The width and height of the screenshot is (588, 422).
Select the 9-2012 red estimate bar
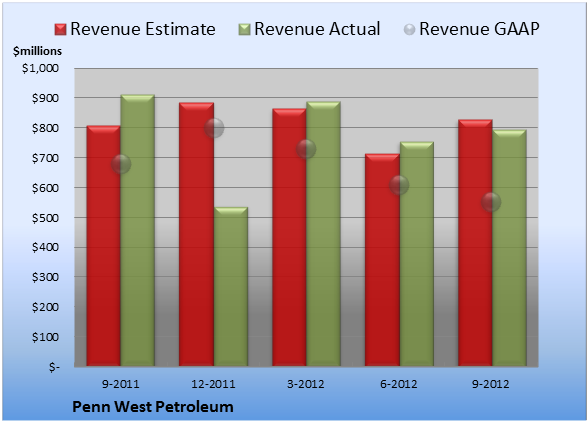475,243
